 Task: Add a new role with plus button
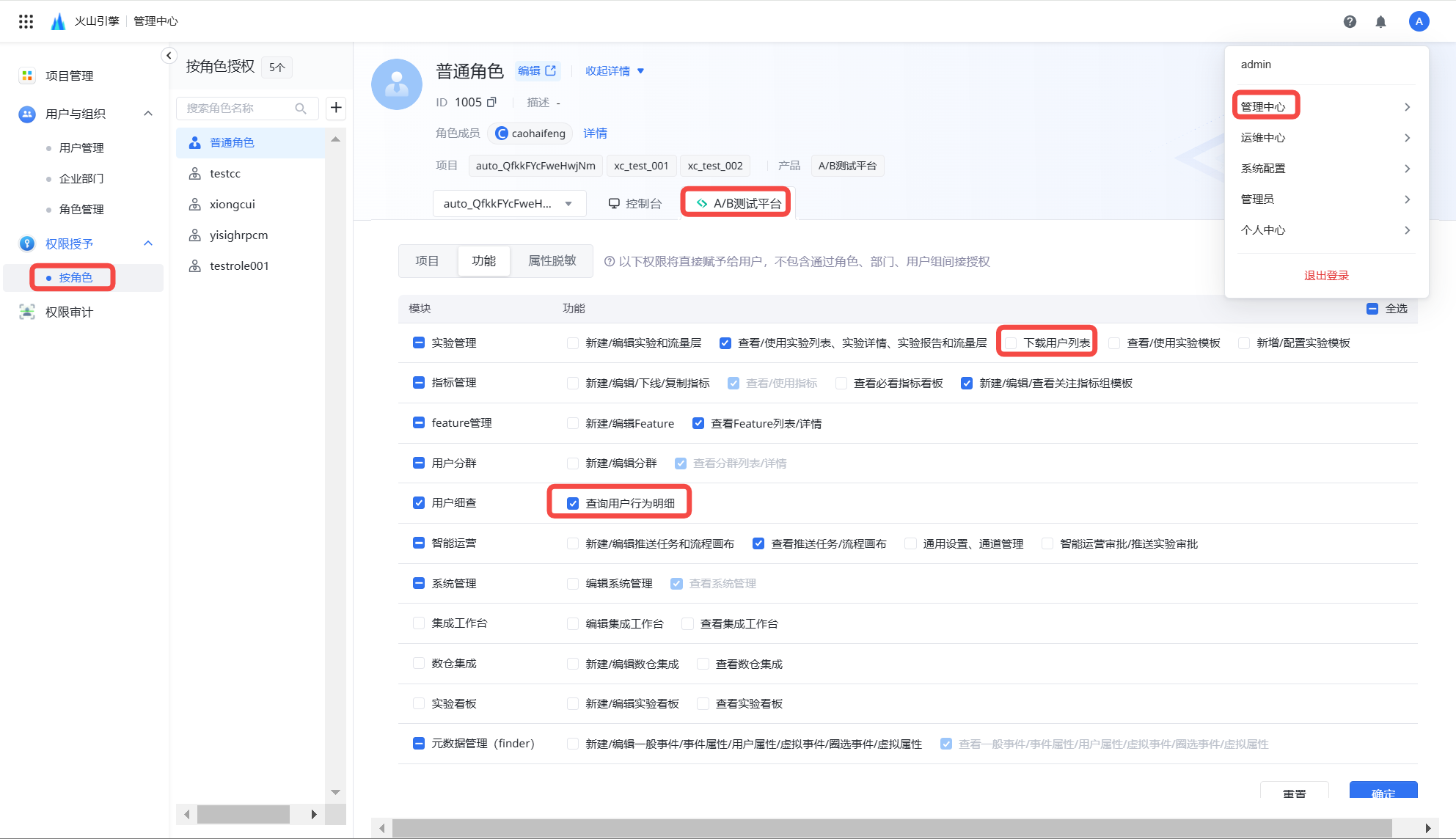point(336,108)
